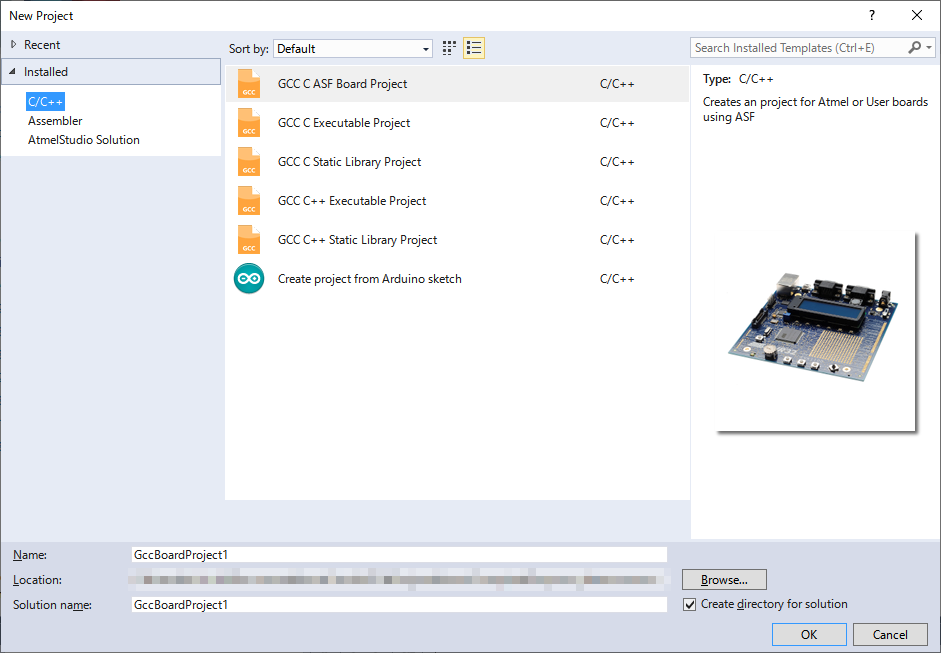Select GCC C++ Static Library Project text
The image size is (941, 653).
pos(357,240)
